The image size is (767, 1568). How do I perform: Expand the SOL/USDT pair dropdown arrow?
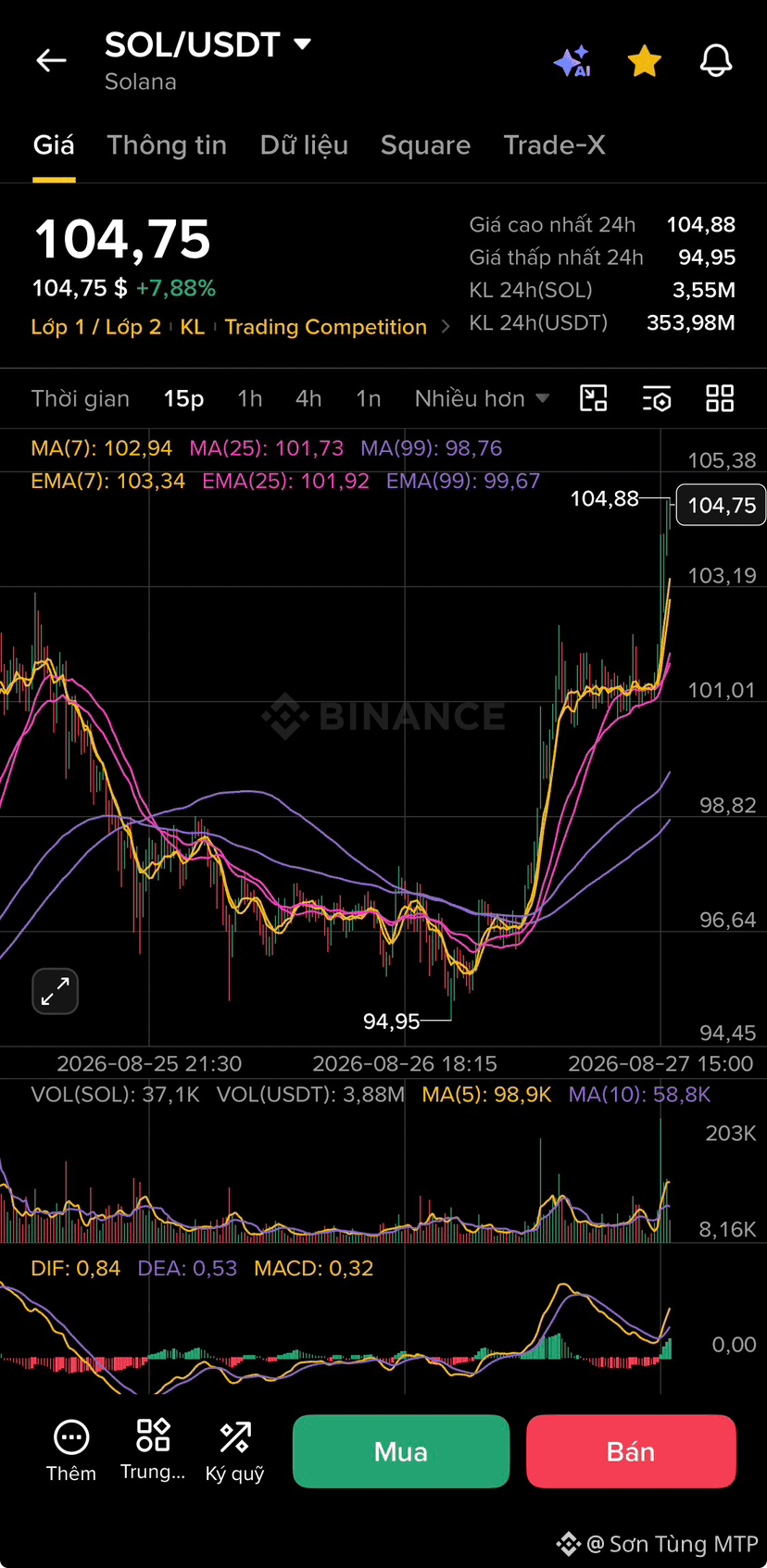pos(302,44)
